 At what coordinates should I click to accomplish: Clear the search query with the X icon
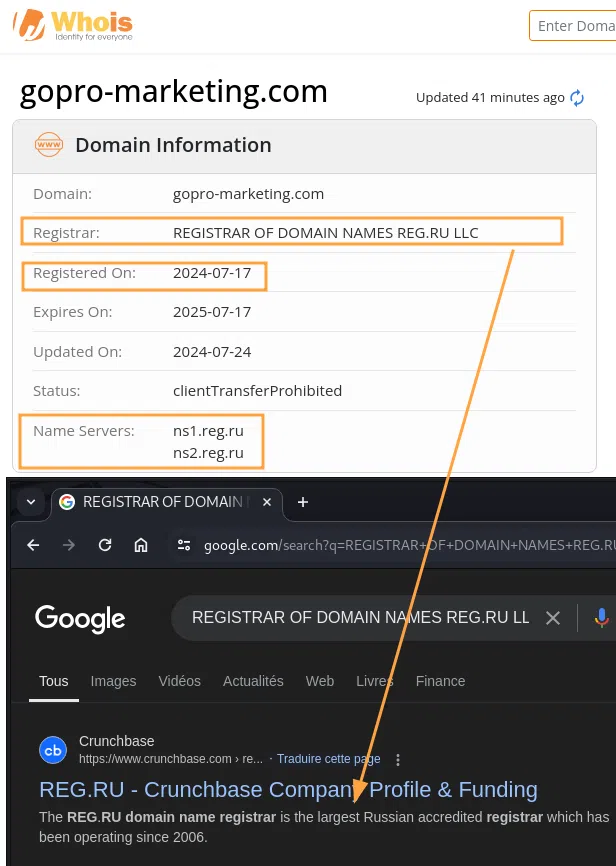pyautogui.click(x=553, y=617)
